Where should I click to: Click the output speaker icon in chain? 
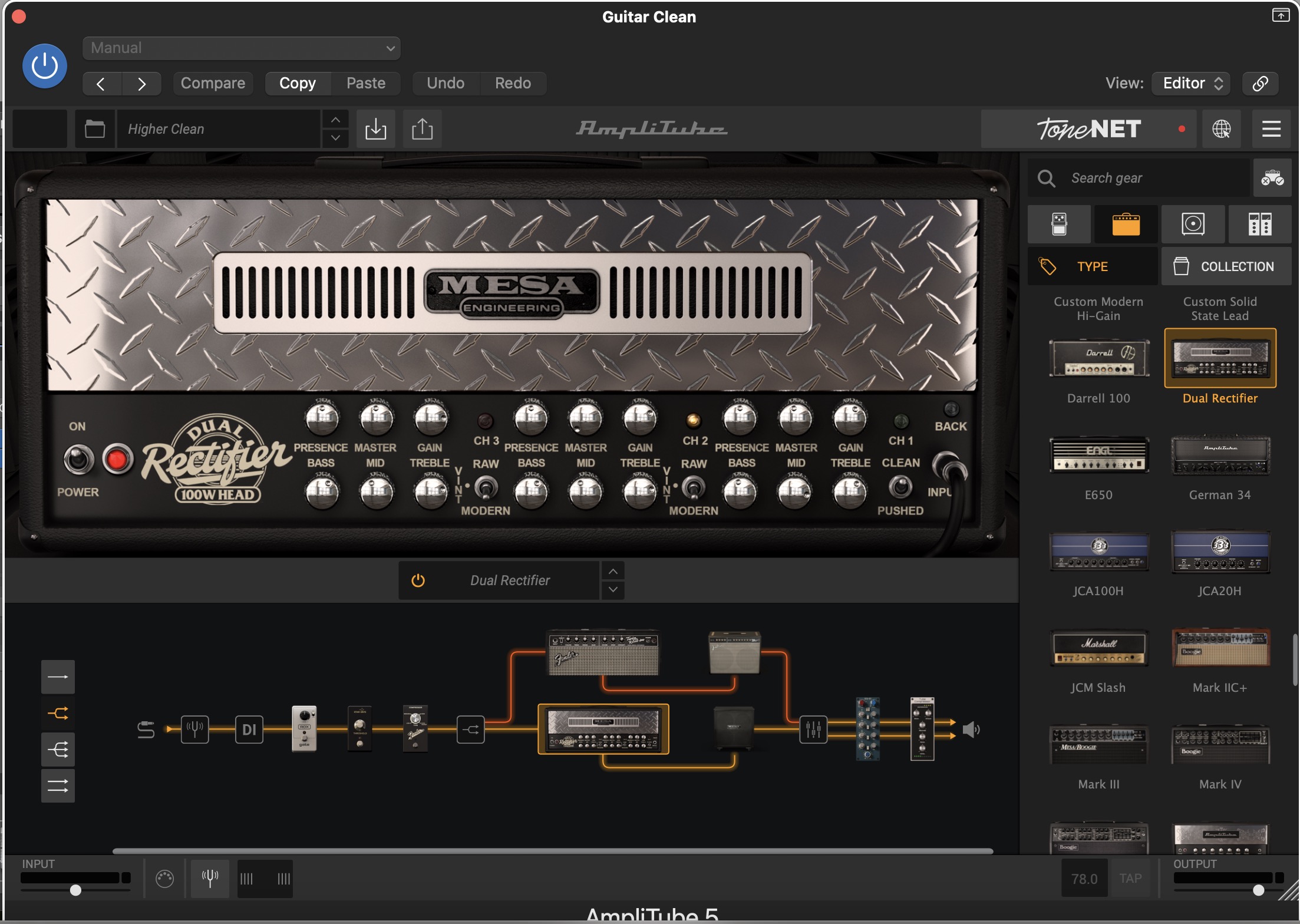[x=971, y=730]
